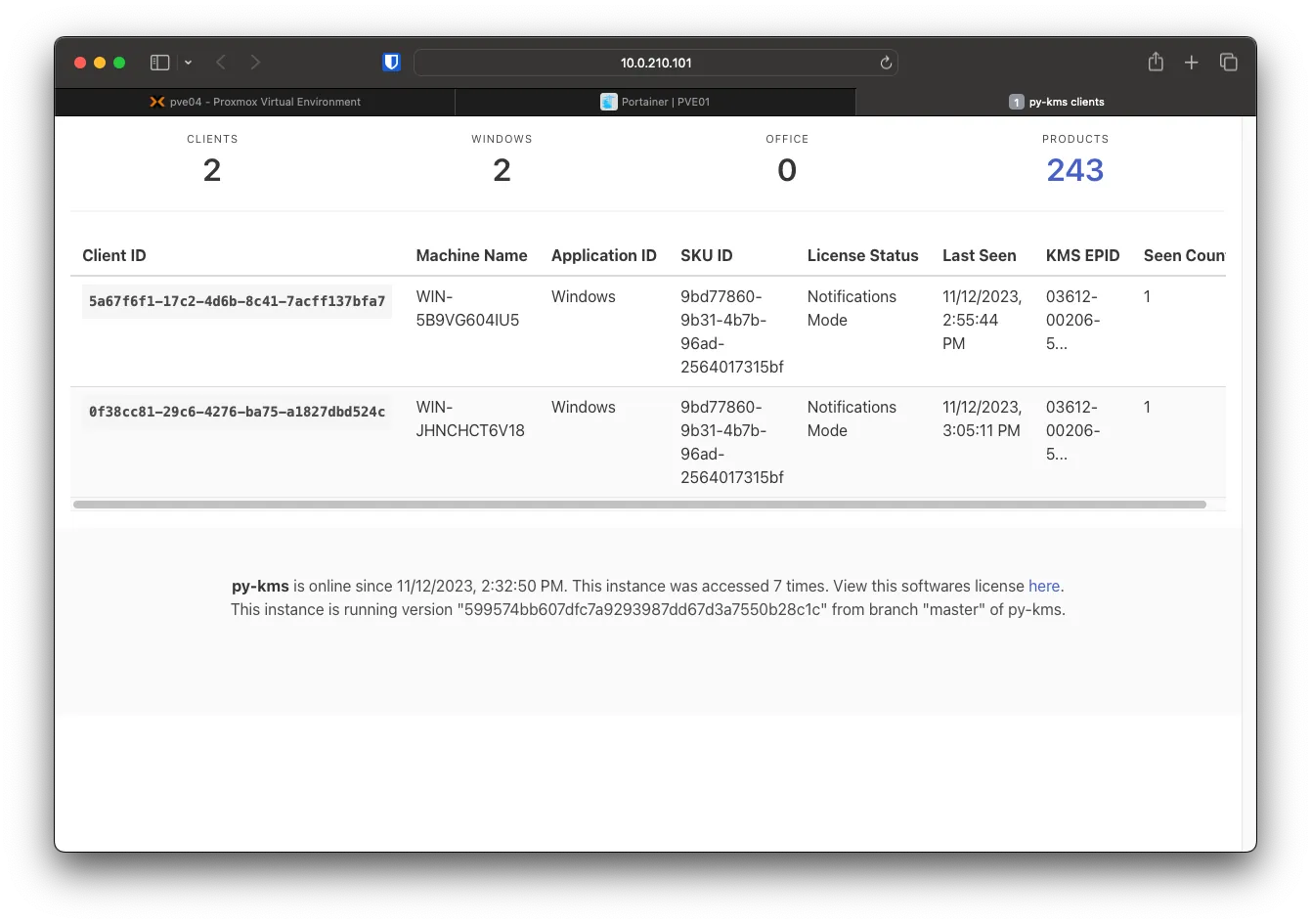Screen dimensions: 1311x924
Task: Go back with the back arrow
Action: click(x=221, y=63)
